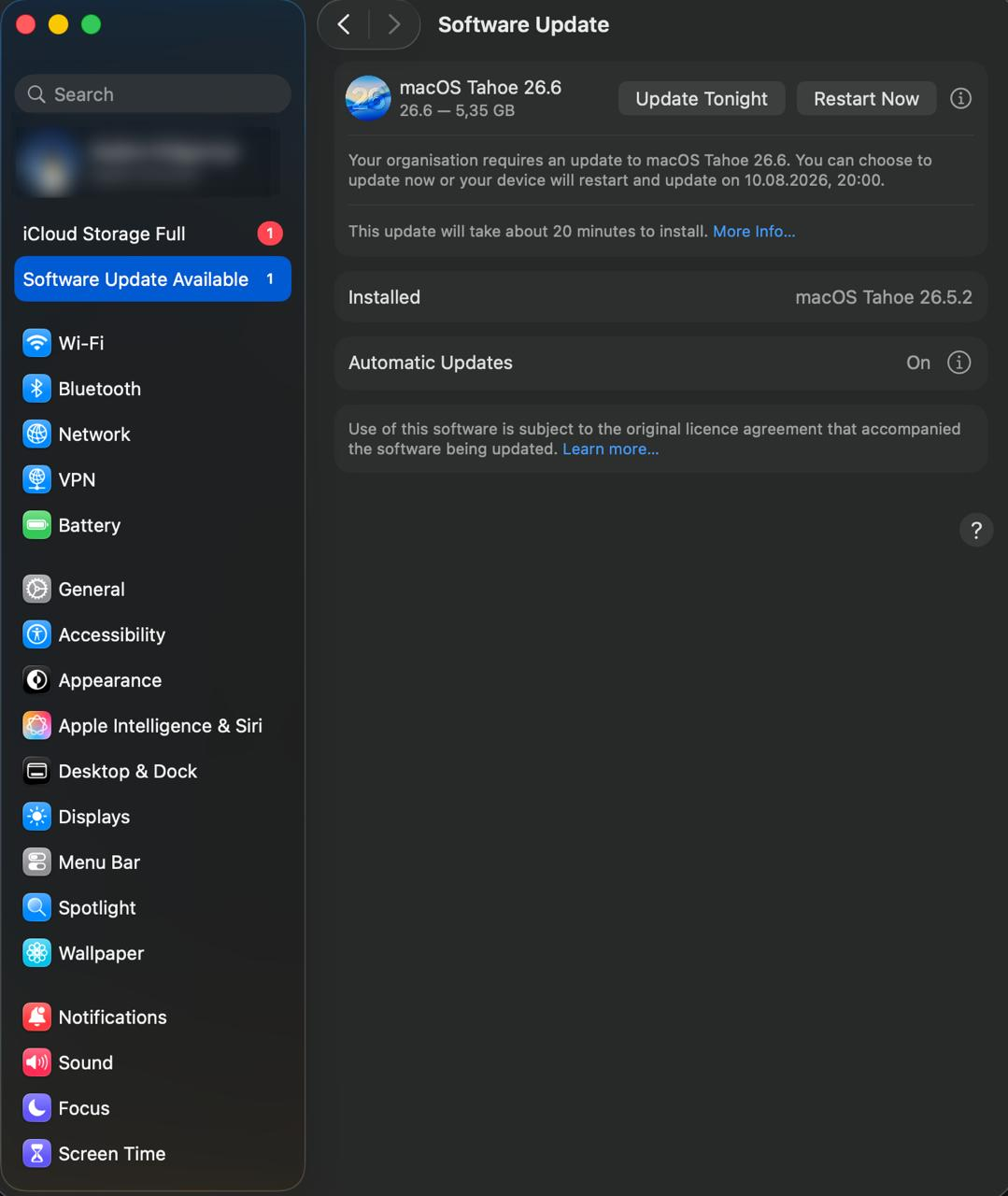This screenshot has height=1196, width=1008.
Task: Click the Restart Now button
Action: click(x=866, y=99)
